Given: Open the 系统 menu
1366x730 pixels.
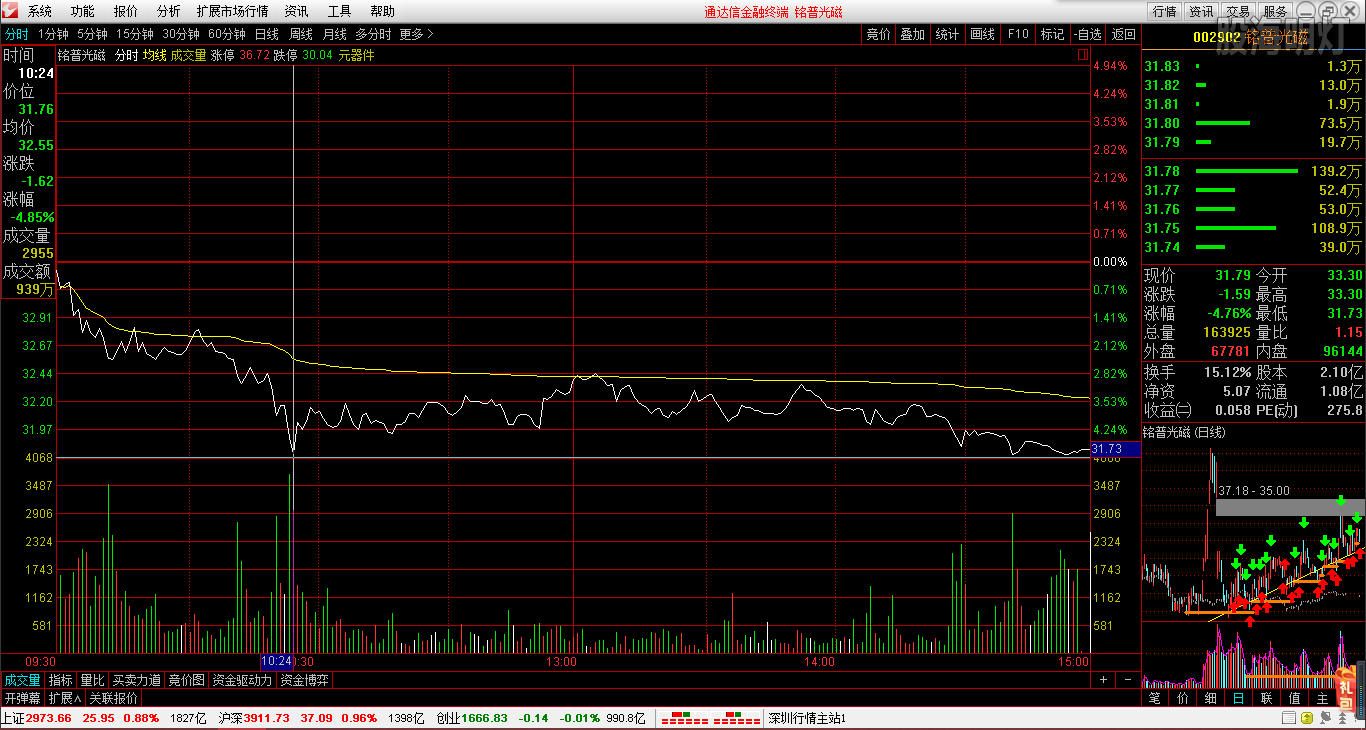Looking at the screenshot, I should [x=40, y=11].
